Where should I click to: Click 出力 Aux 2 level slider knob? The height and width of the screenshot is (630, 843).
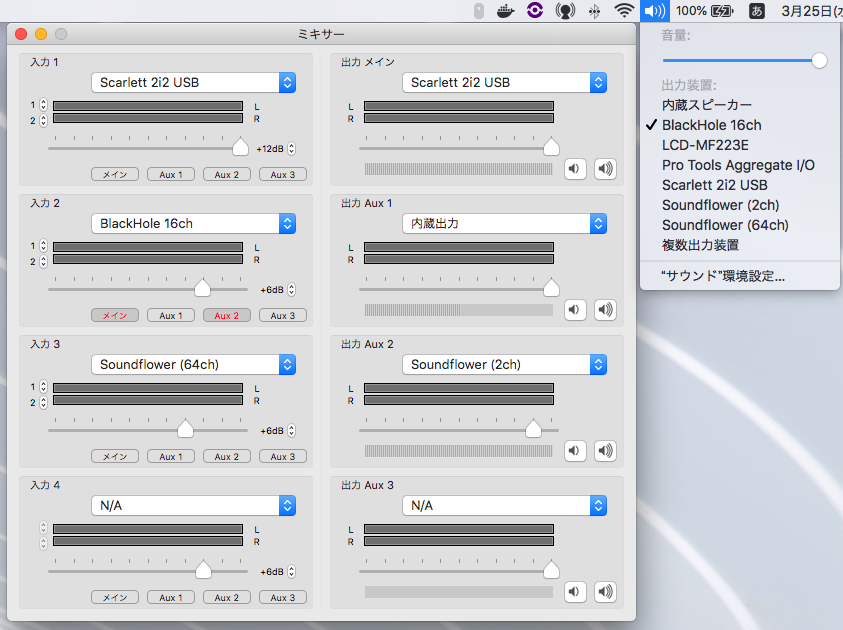[533, 428]
